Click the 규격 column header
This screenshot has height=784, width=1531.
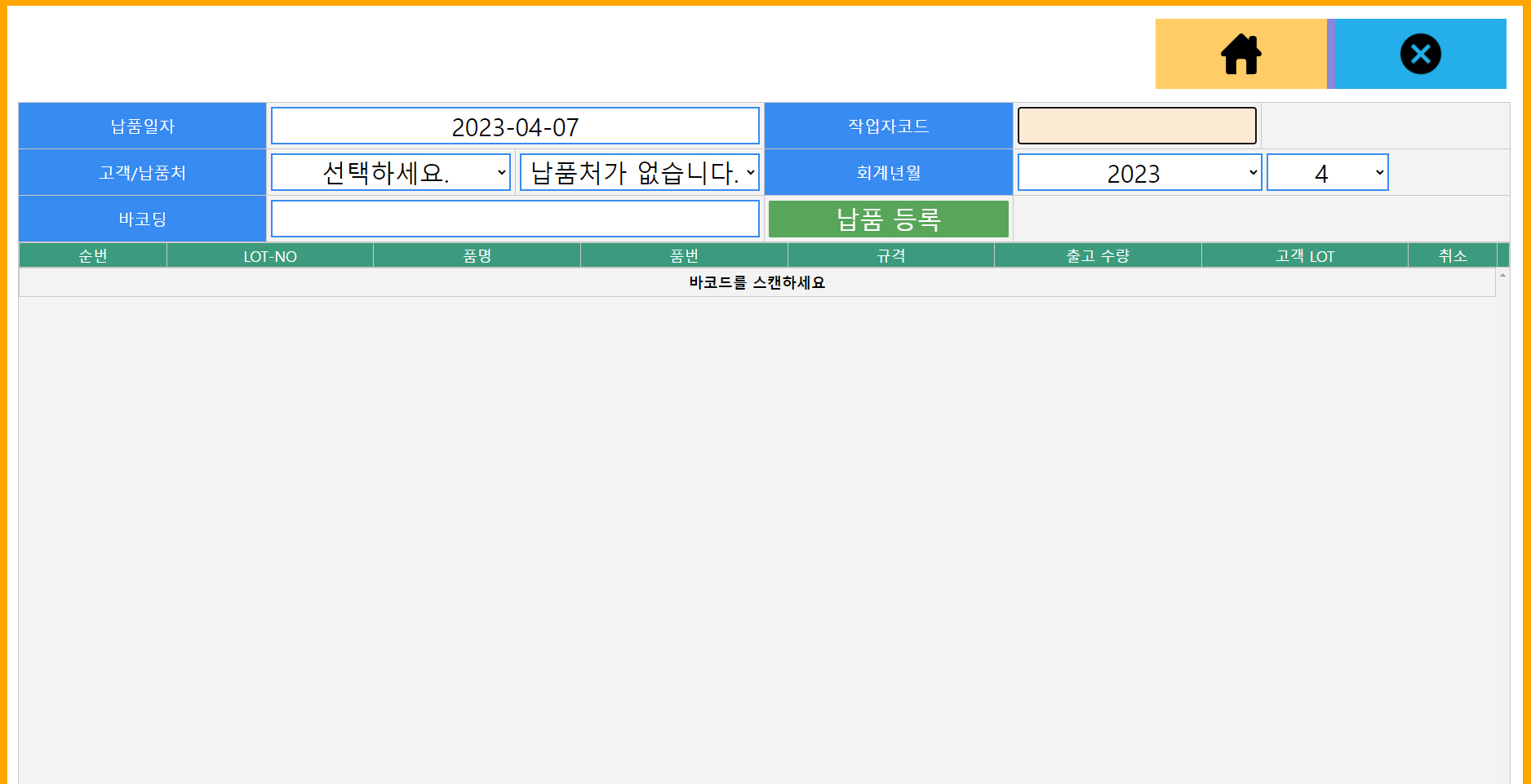(x=891, y=255)
